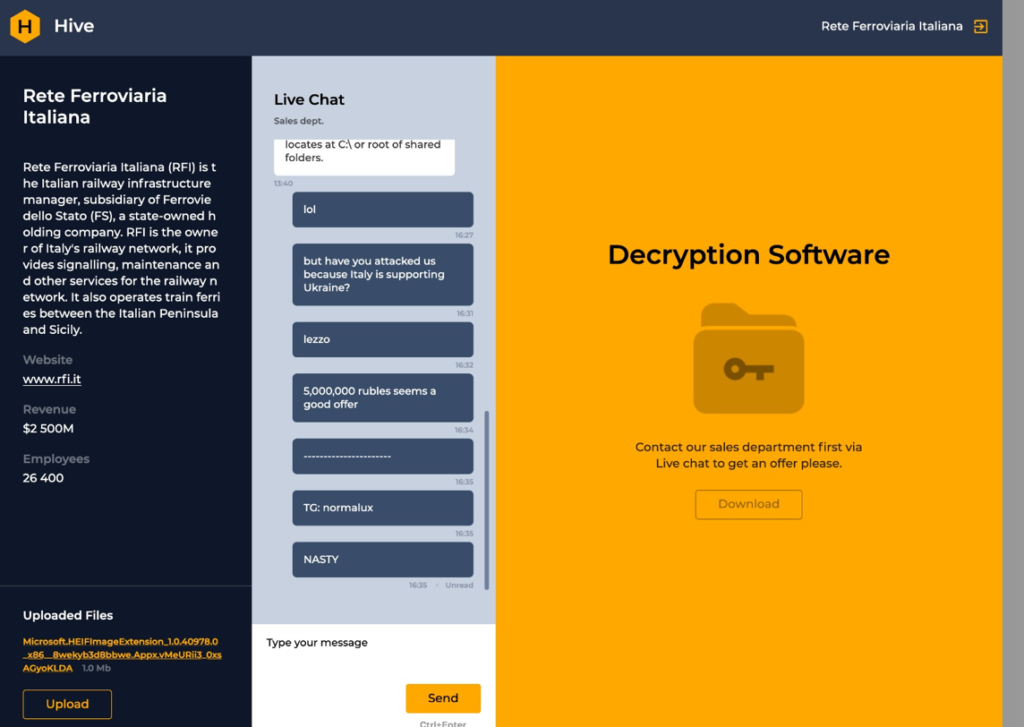Select the '5,000,000 rubles' chat message
This screenshot has height=727, width=1024.
coord(383,397)
